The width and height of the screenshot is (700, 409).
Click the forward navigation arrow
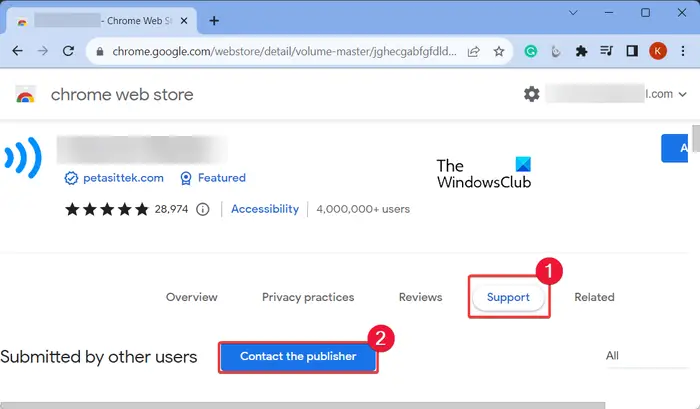[42, 51]
